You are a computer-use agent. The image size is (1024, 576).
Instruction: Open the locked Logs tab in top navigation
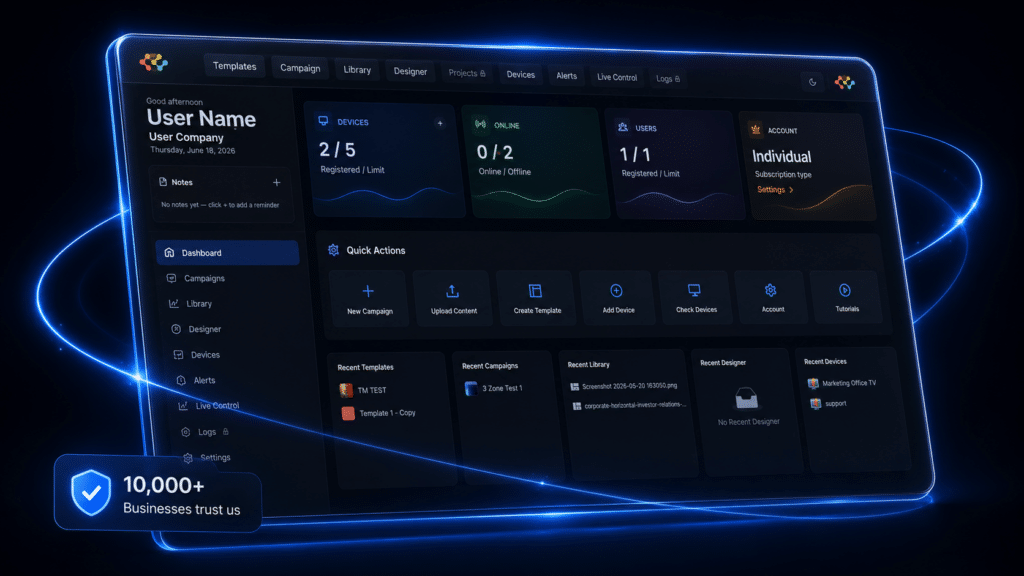(x=667, y=78)
